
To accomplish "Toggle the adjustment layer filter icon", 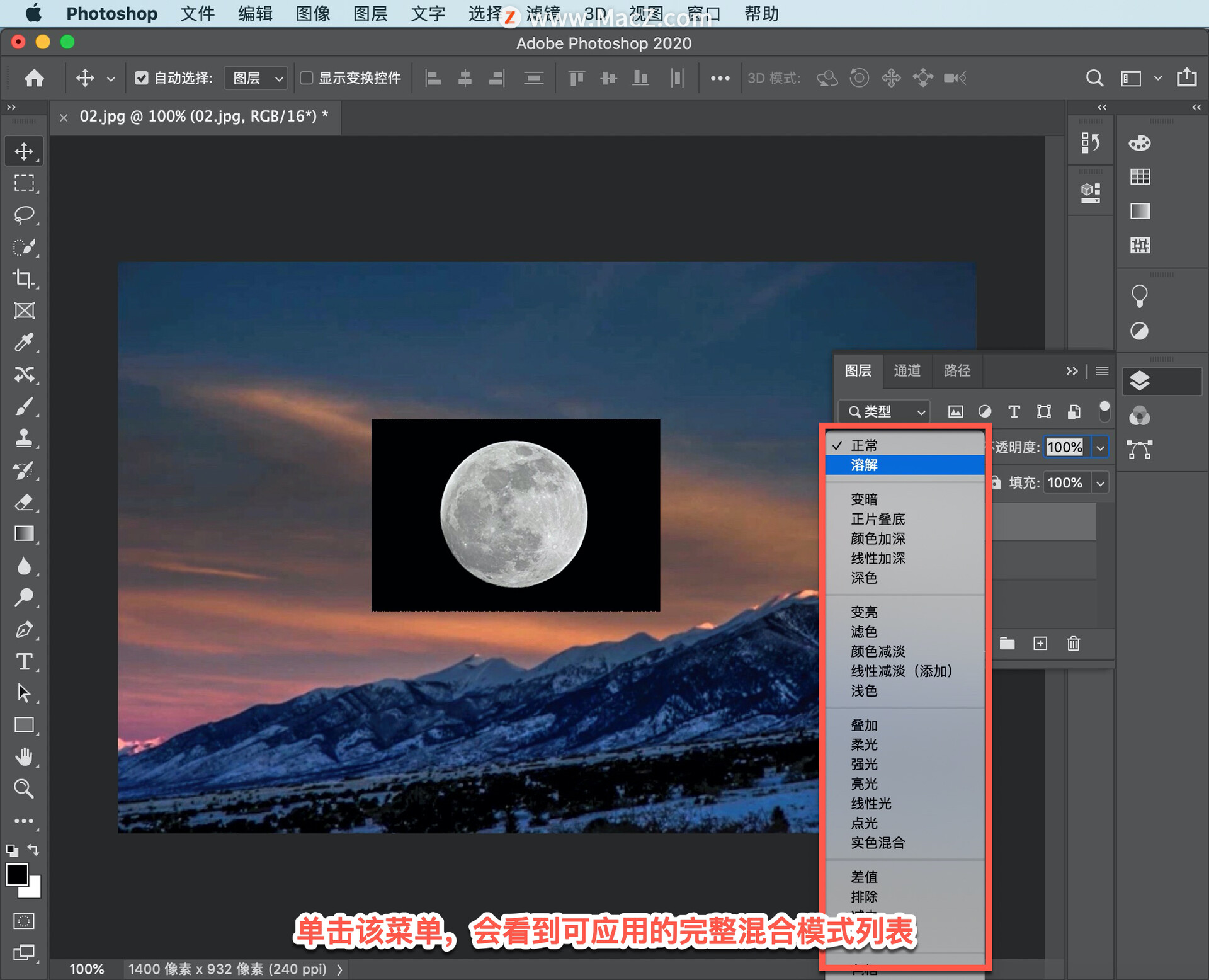I will 985,412.
